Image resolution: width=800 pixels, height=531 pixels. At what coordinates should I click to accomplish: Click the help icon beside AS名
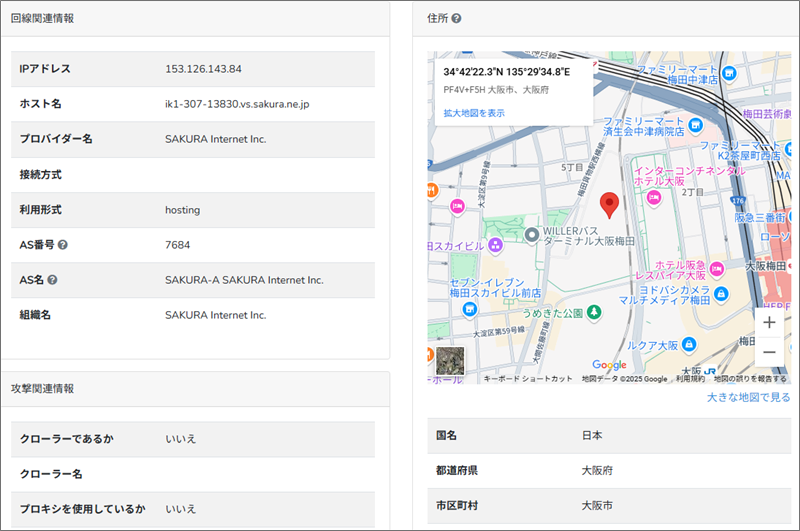[53, 280]
